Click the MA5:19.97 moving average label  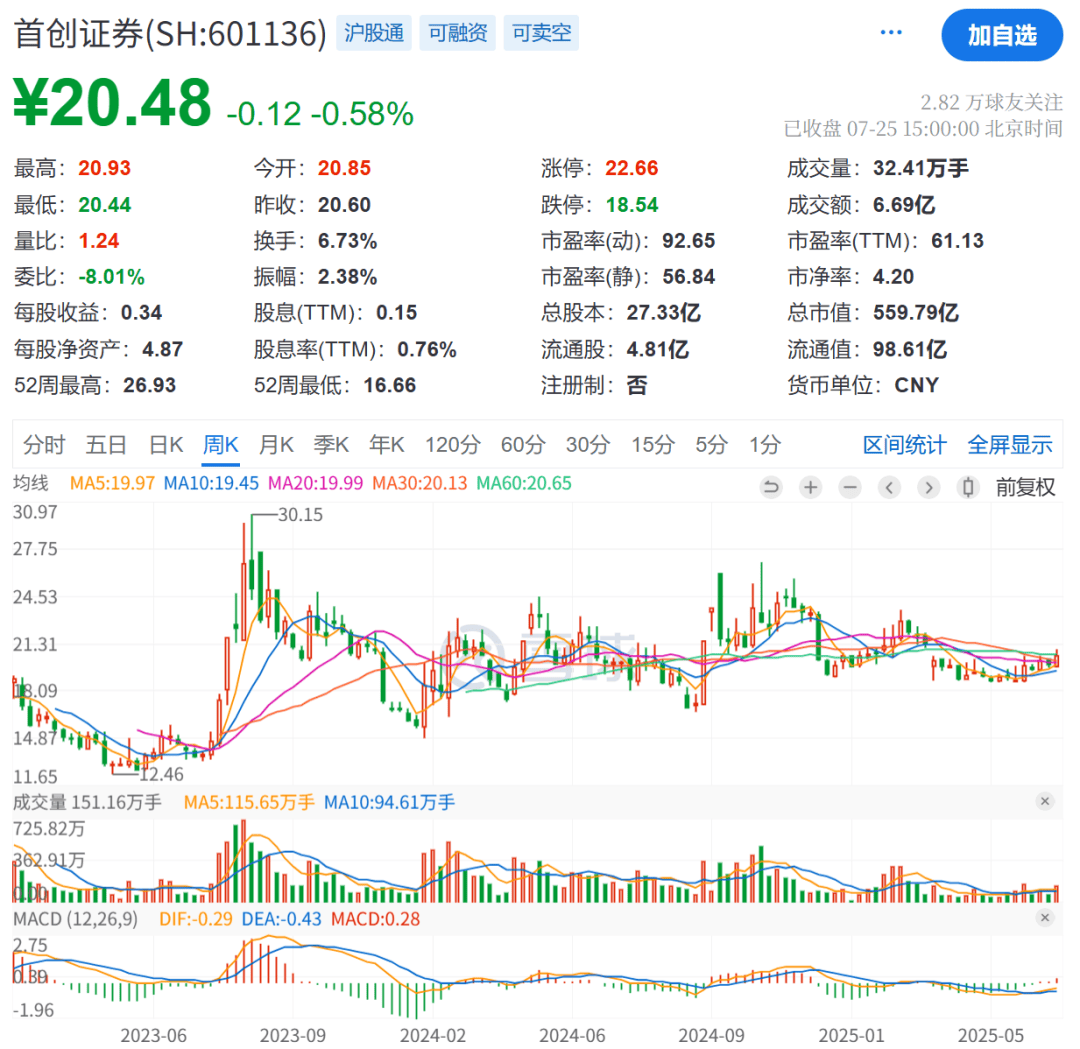[112, 484]
